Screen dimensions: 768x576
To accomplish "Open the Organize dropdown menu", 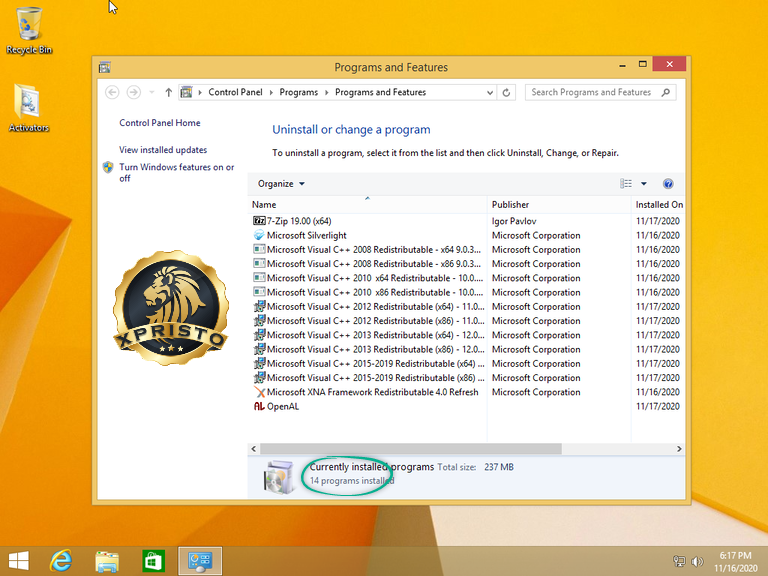I will (281, 184).
